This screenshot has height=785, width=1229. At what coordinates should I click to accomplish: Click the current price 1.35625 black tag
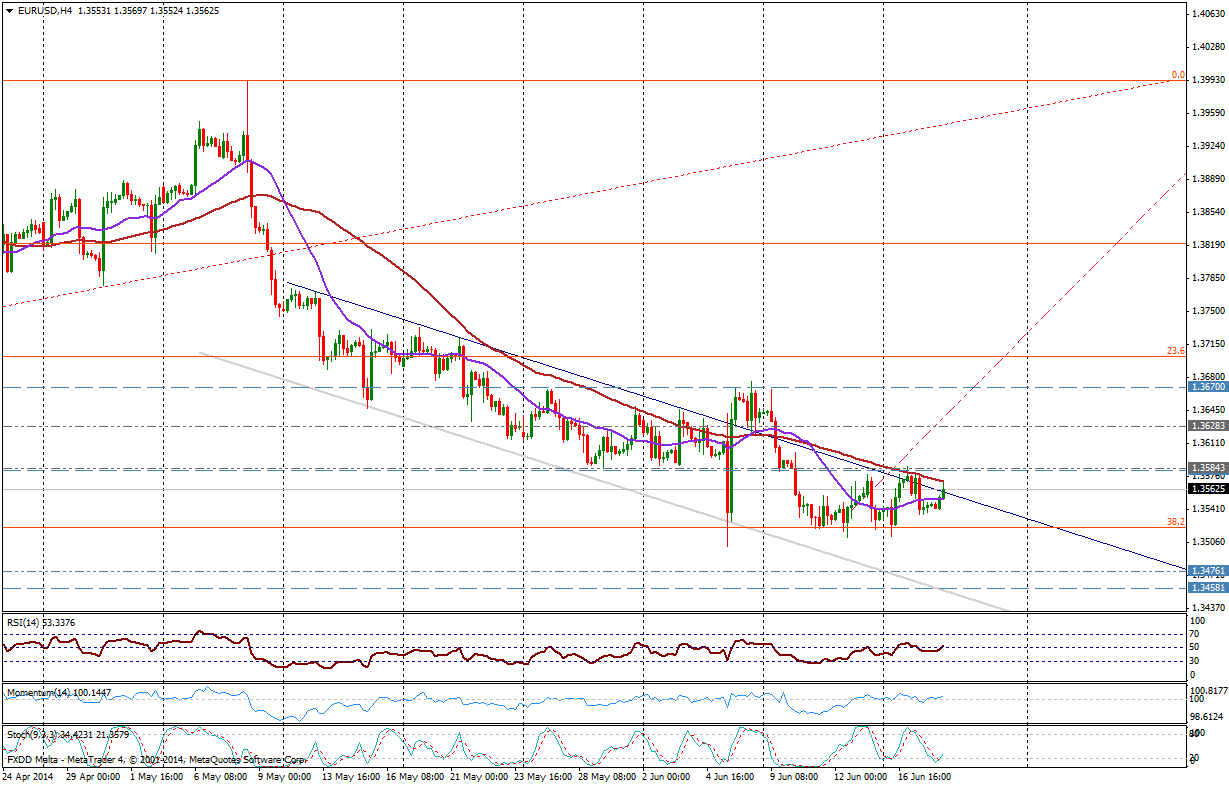click(x=1207, y=489)
